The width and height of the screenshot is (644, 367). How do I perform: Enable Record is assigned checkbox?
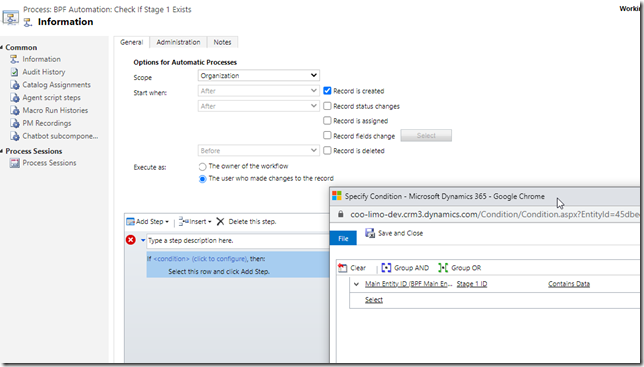point(327,121)
